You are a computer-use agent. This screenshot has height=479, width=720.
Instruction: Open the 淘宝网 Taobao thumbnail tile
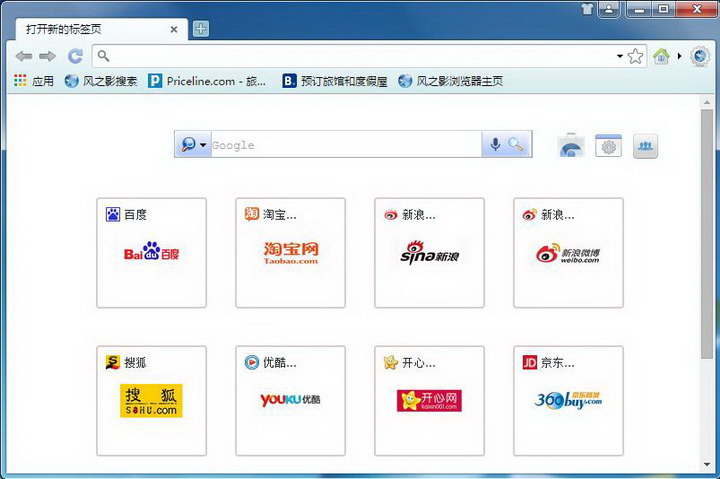pyautogui.click(x=290, y=253)
